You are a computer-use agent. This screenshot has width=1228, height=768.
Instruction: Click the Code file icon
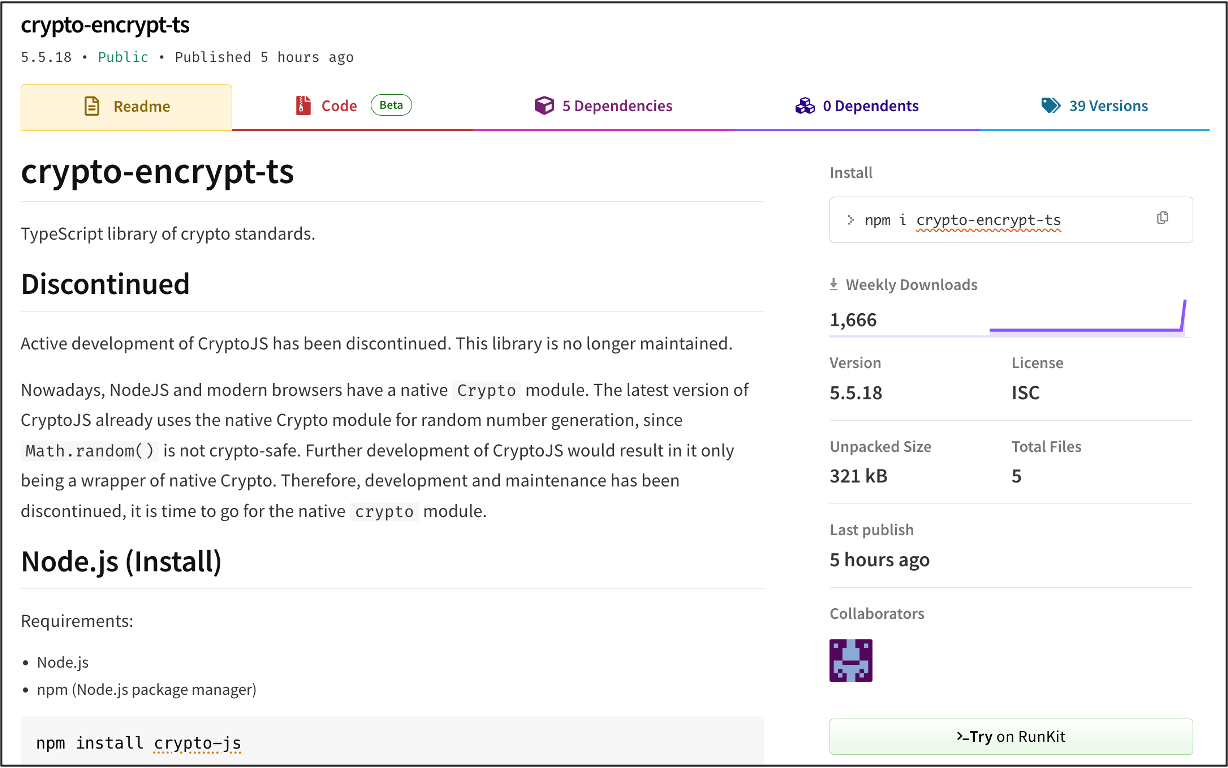[x=304, y=106]
